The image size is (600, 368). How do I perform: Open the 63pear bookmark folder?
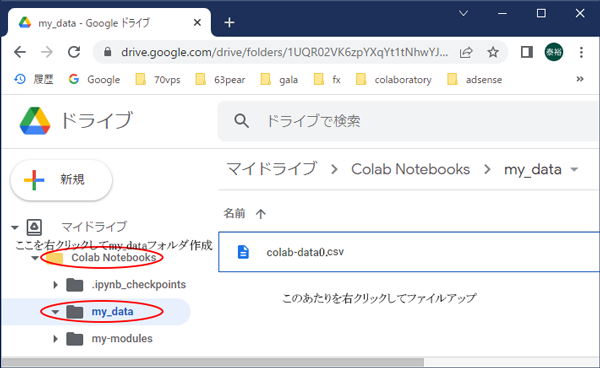pyautogui.click(x=220, y=80)
